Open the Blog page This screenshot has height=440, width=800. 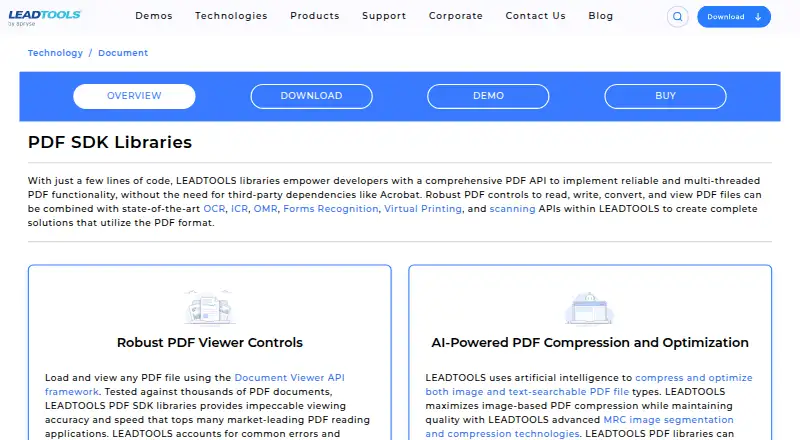pos(601,16)
